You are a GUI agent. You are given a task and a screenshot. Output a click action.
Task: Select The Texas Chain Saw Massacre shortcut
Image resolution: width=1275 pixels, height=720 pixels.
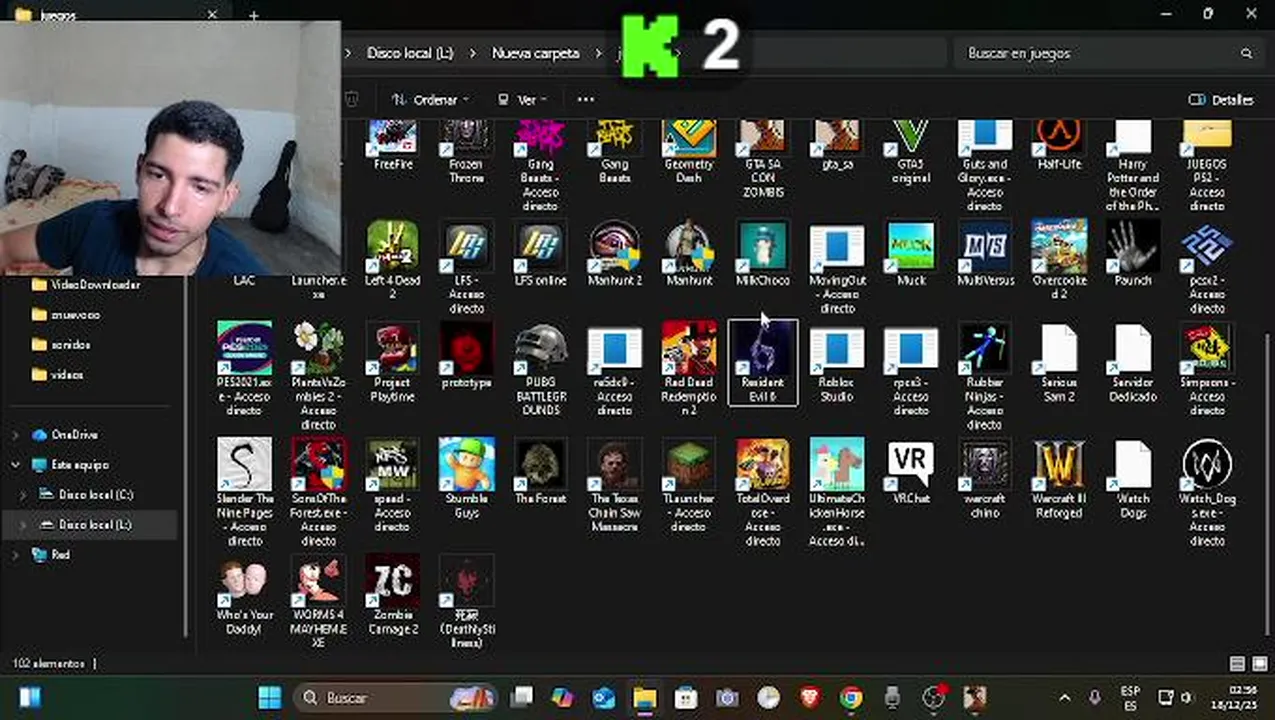(x=614, y=485)
